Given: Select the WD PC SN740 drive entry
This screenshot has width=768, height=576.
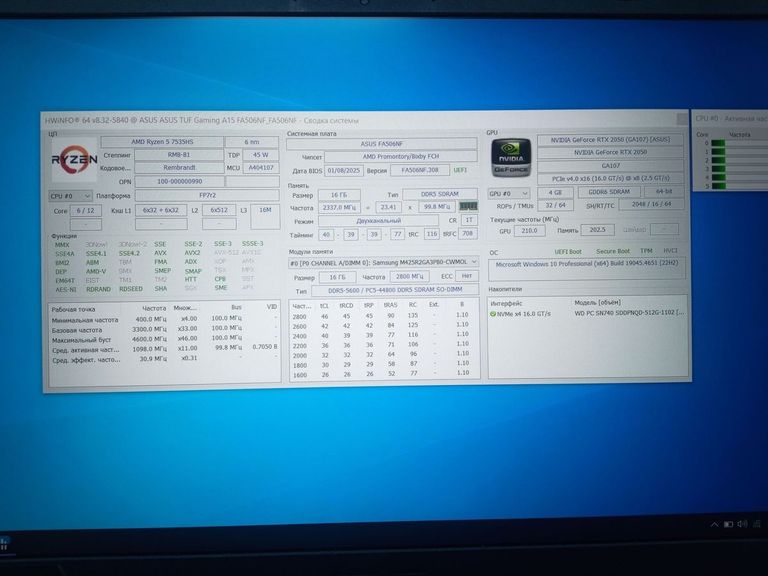Looking at the screenshot, I should (628, 313).
